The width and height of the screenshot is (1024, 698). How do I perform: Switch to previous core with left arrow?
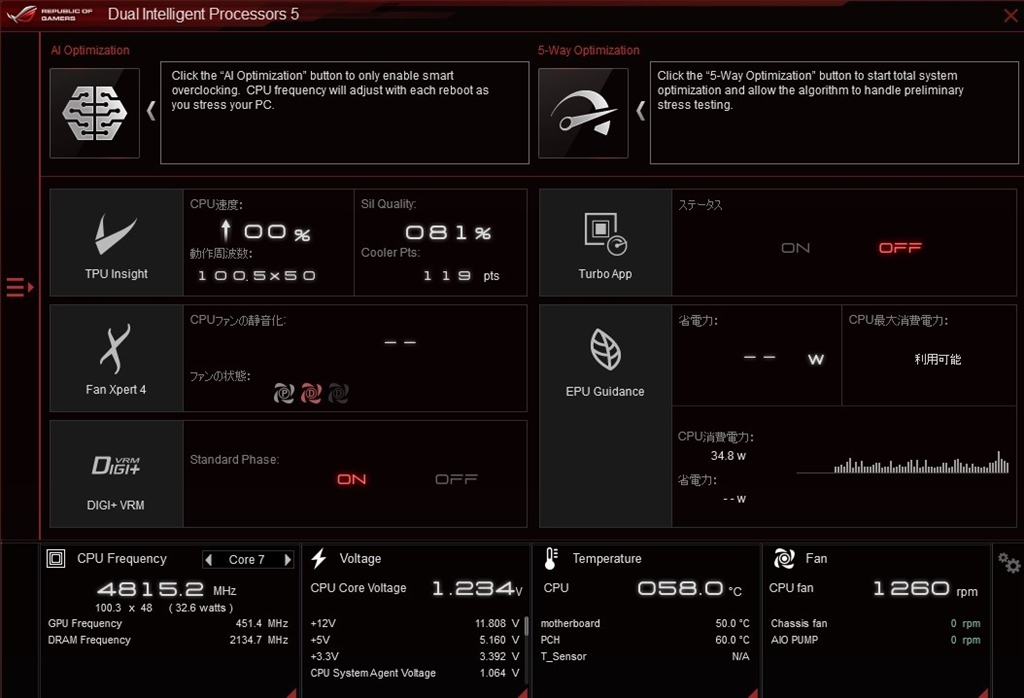pos(208,560)
